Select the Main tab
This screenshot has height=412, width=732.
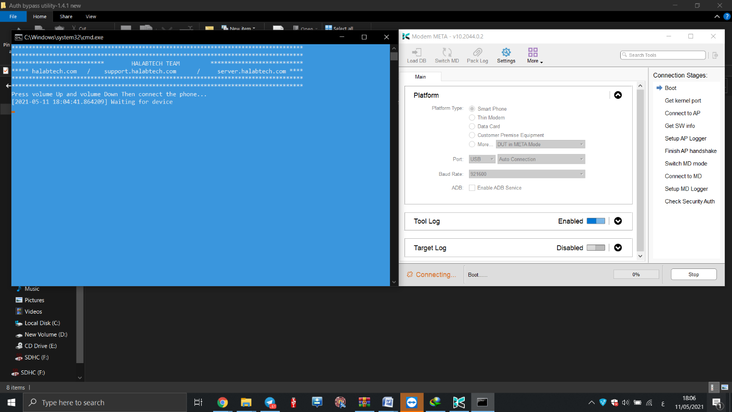pos(420,77)
